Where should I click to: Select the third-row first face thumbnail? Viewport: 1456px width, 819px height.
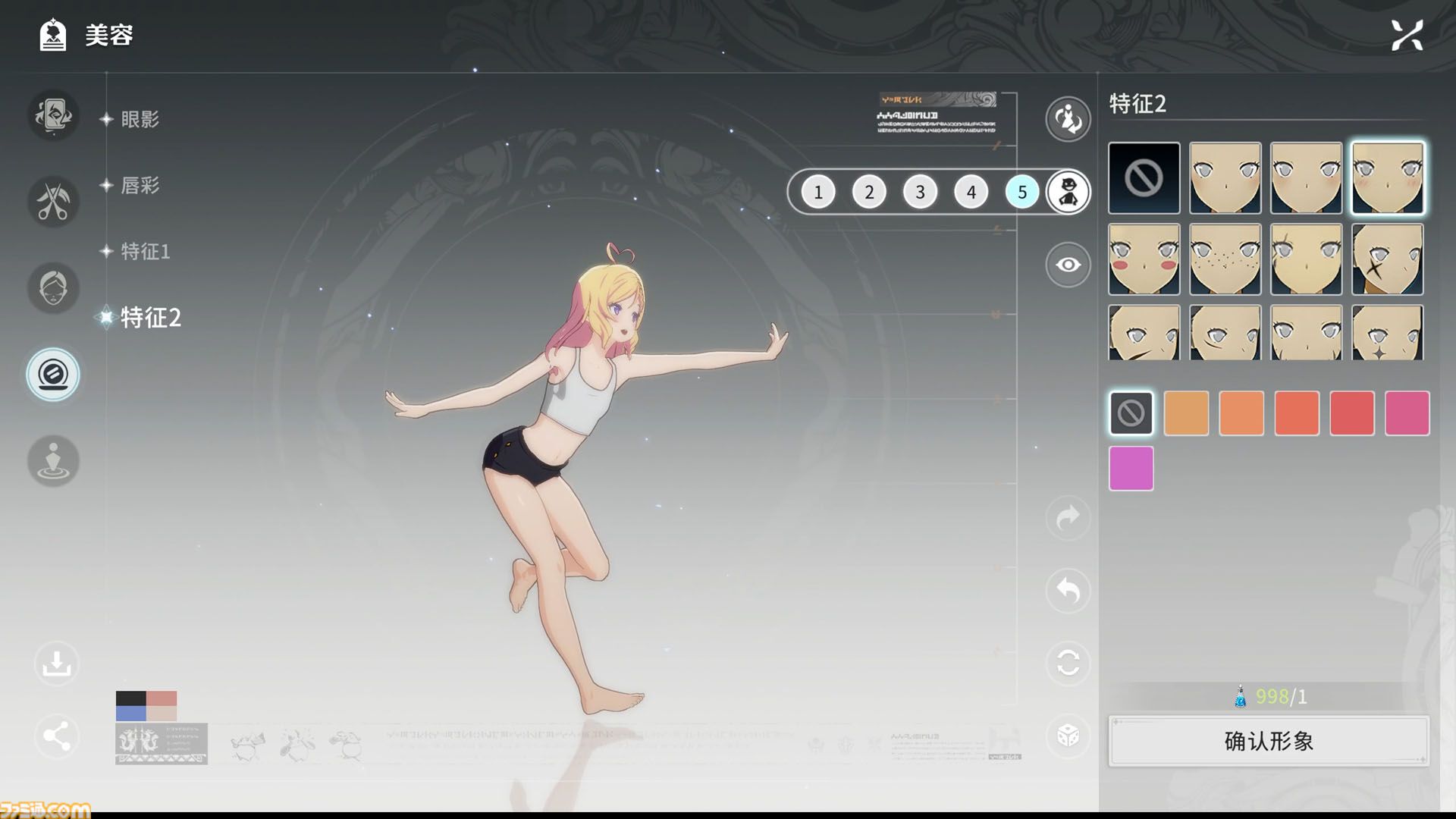tap(1144, 332)
